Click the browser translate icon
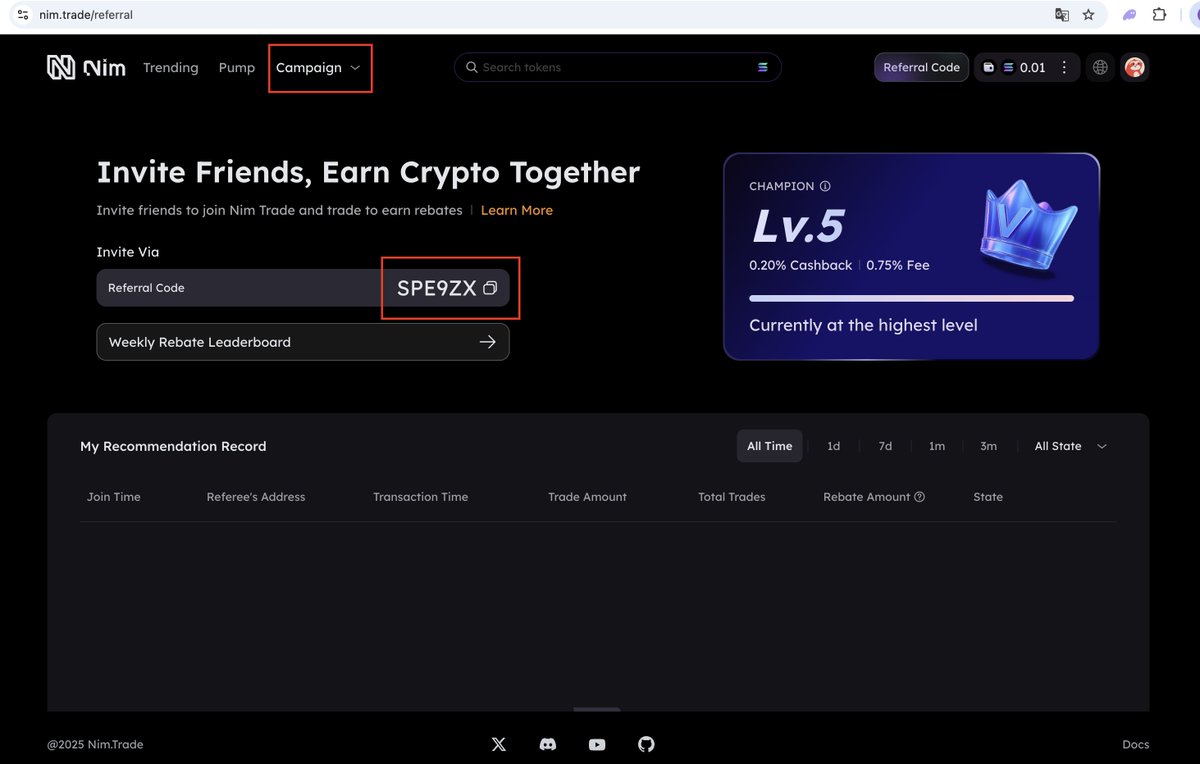 (1062, 15)
